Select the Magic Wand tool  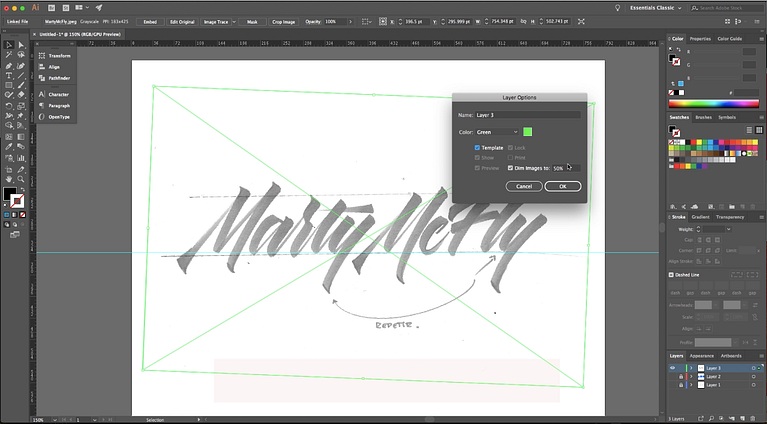(8, 55)
